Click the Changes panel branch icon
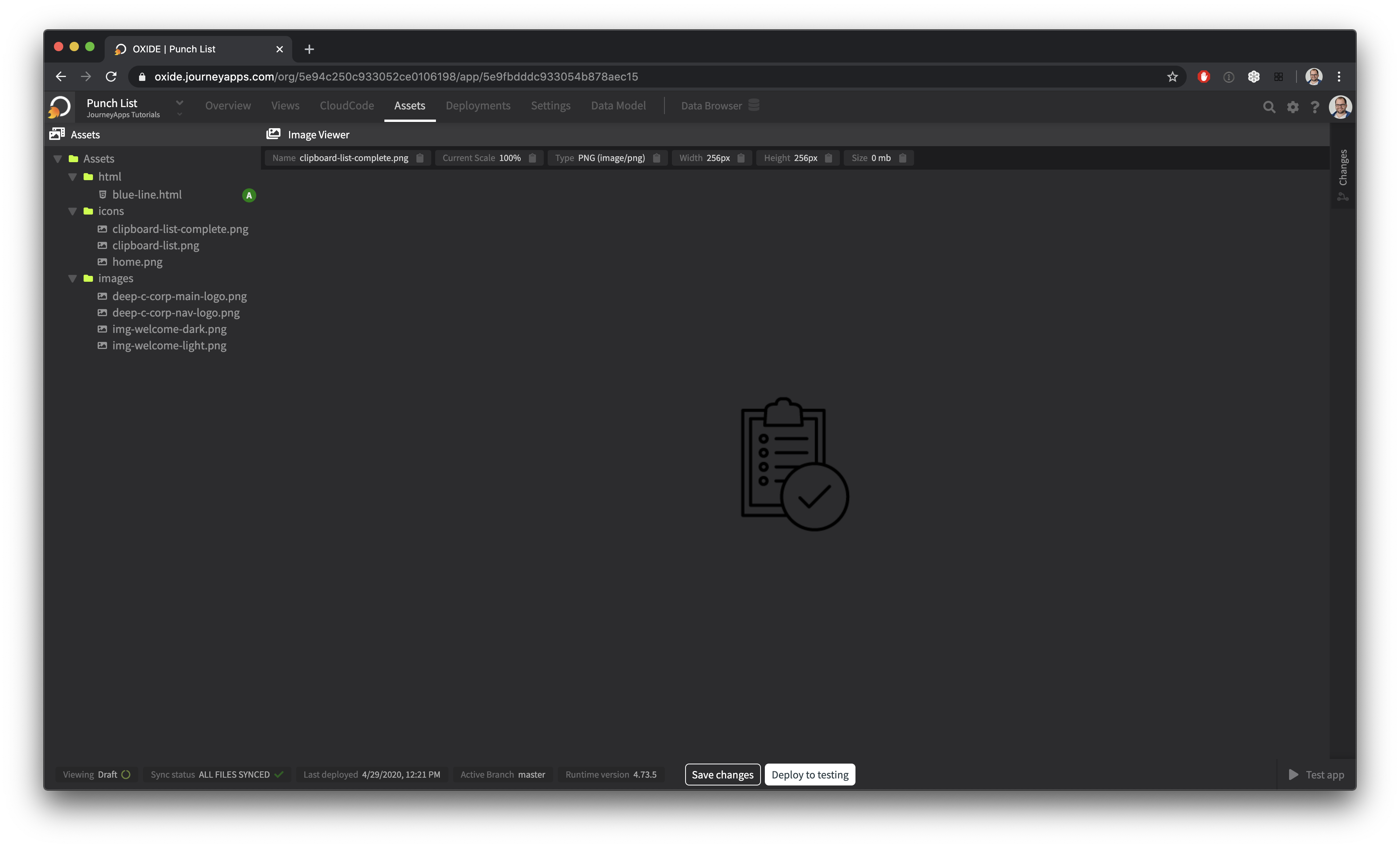Viewport: 1400px width, 848px height. pyautogui.click(x=1343, y=197)
